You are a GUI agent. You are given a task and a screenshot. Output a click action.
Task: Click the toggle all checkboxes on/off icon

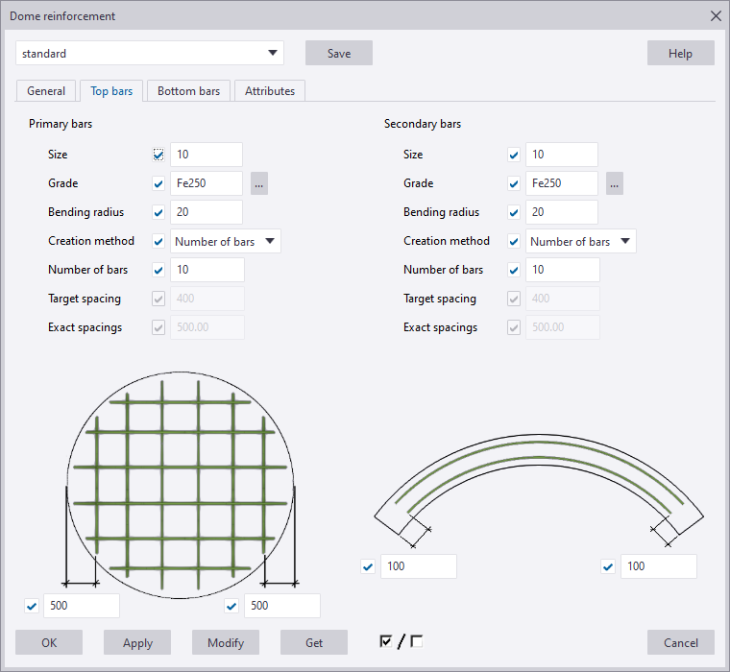tap(401, 642)
